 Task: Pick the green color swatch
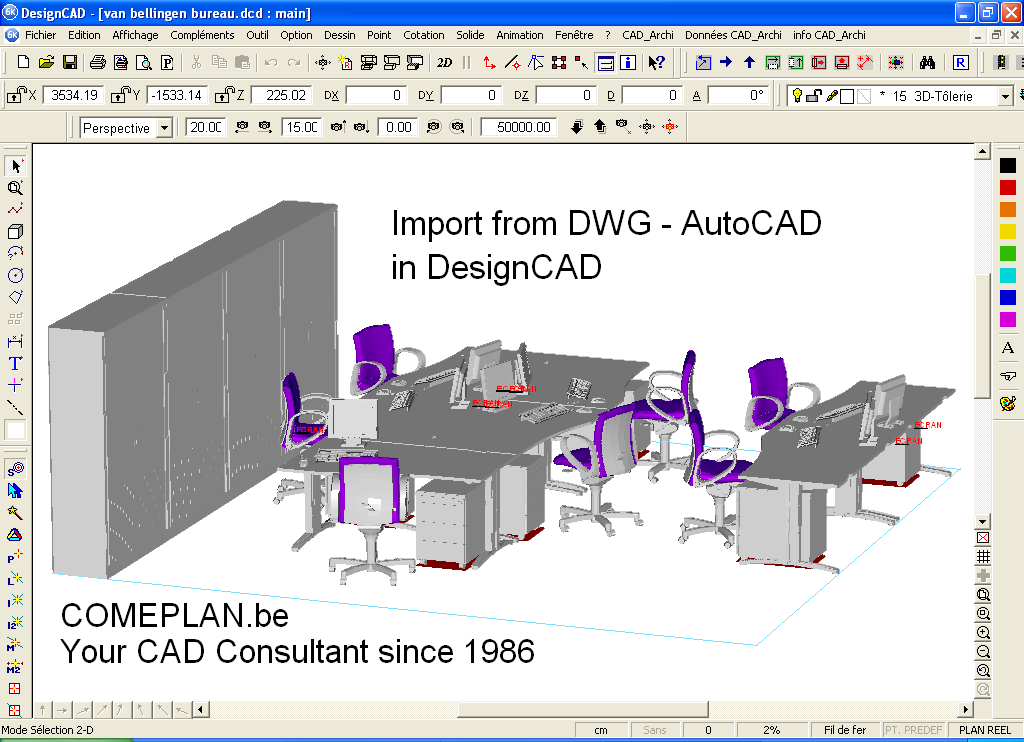pyautogui.click(x=1008, y=253)
